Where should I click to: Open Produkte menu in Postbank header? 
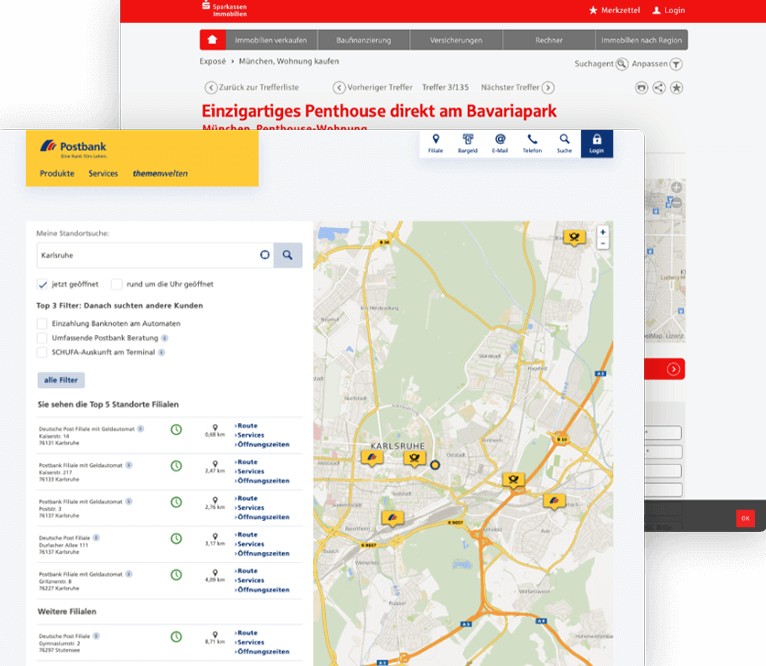click(57, 173)
